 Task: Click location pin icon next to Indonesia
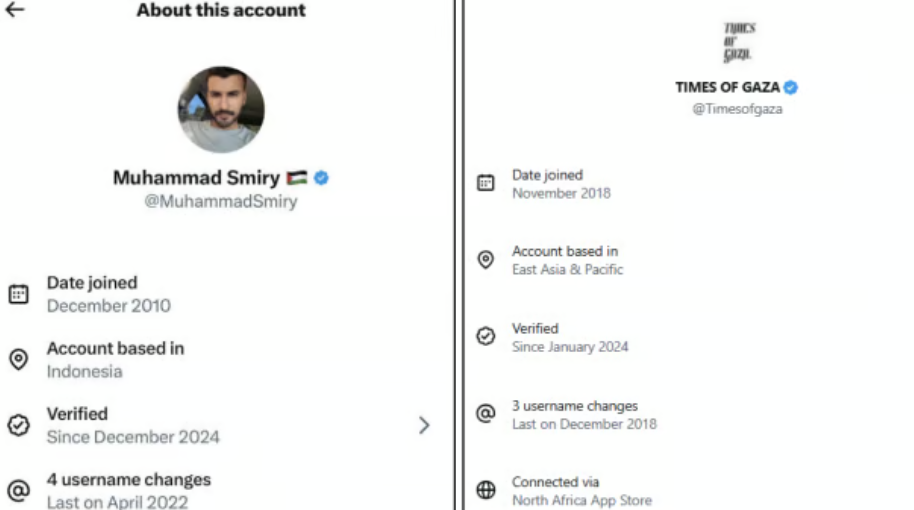pos(18,360)
